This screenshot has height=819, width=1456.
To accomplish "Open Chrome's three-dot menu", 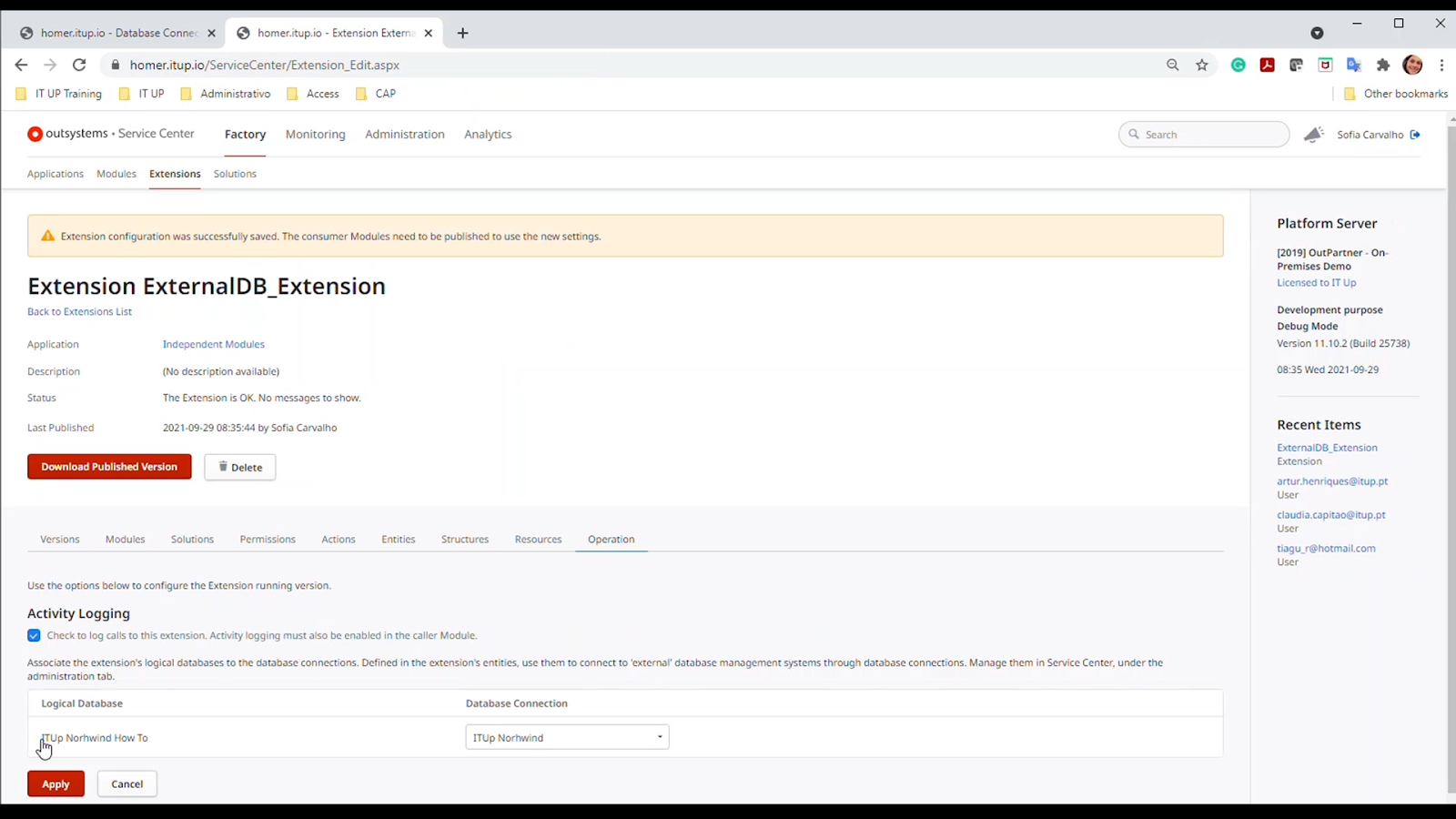I will [x=1441, y=65].
